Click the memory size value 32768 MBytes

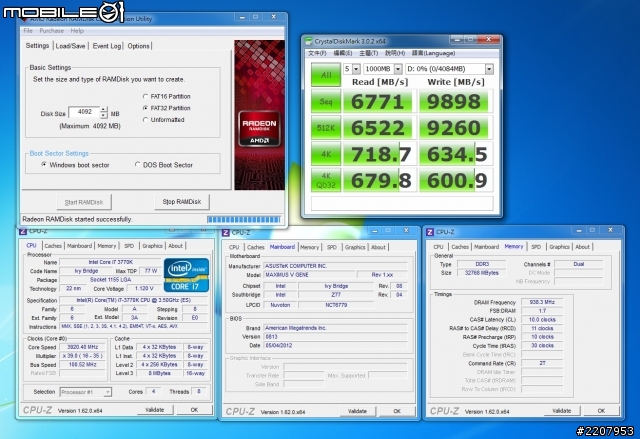coord(482,273)
